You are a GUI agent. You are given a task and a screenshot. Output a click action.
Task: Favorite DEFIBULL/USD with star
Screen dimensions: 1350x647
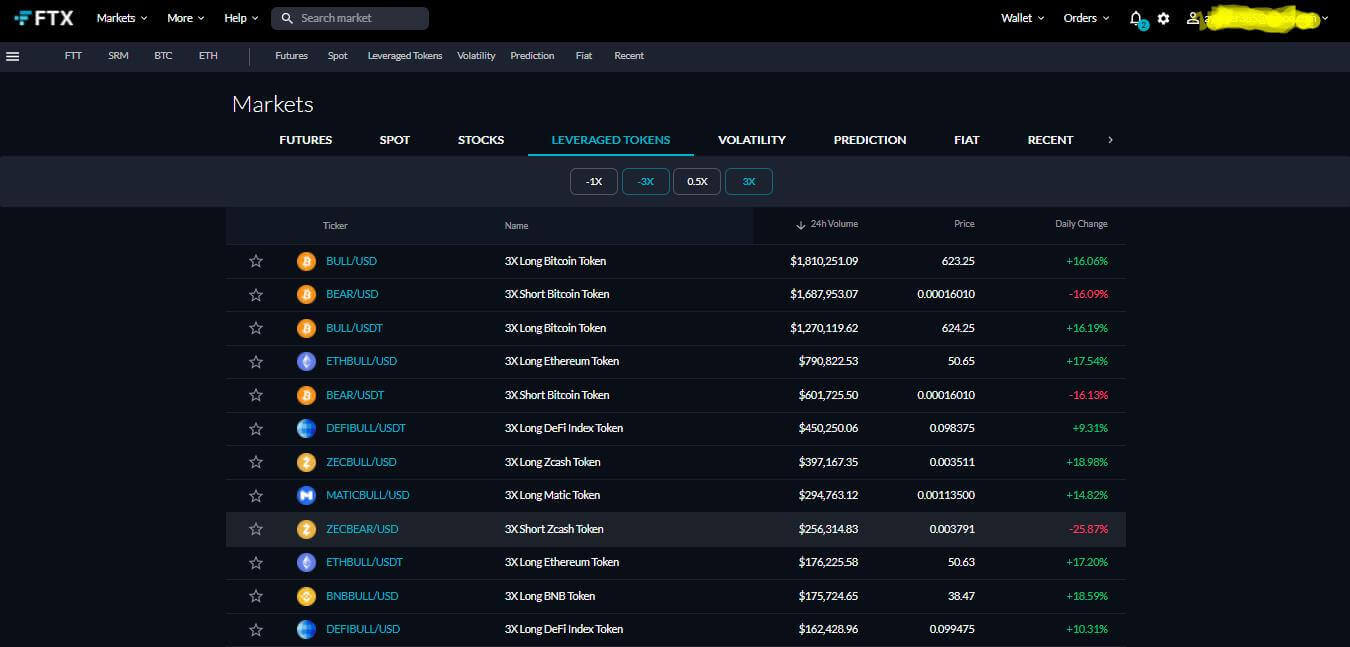point(256,629)
